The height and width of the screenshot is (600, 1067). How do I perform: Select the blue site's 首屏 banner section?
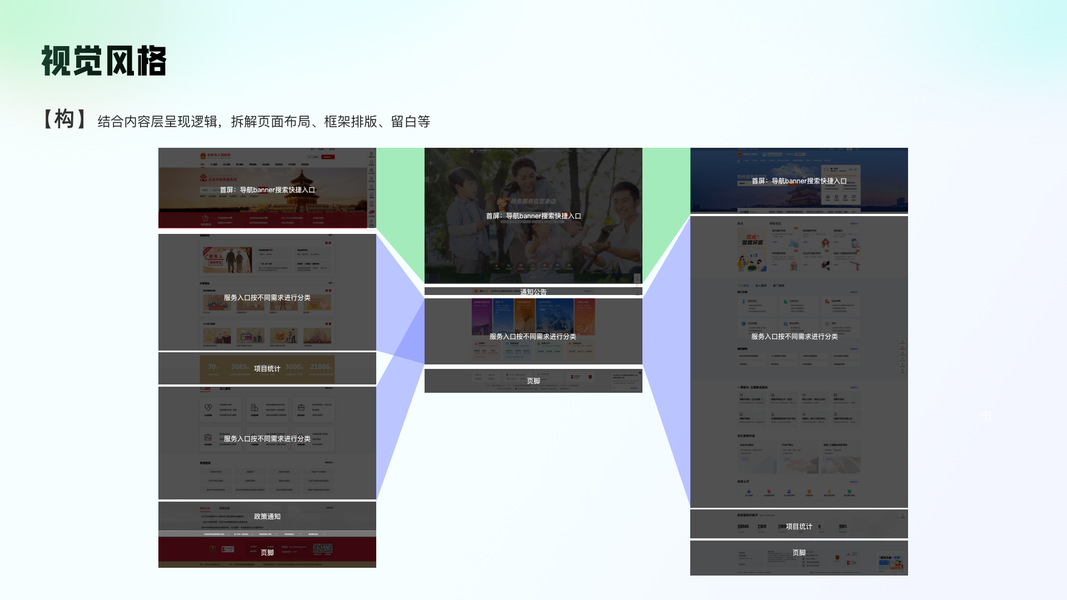(x=799, y=180)
